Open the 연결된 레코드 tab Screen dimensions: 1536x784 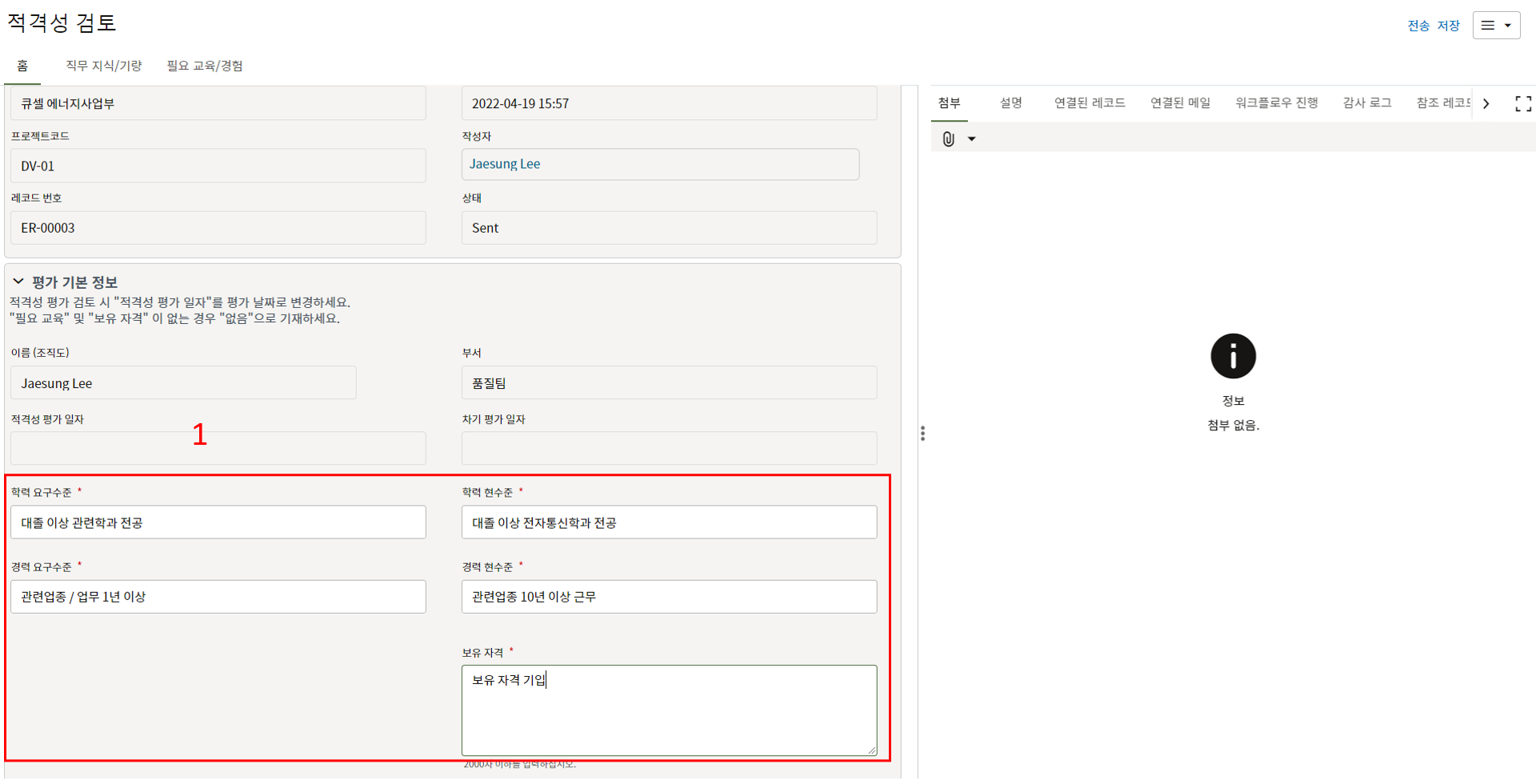point(1089,103)
